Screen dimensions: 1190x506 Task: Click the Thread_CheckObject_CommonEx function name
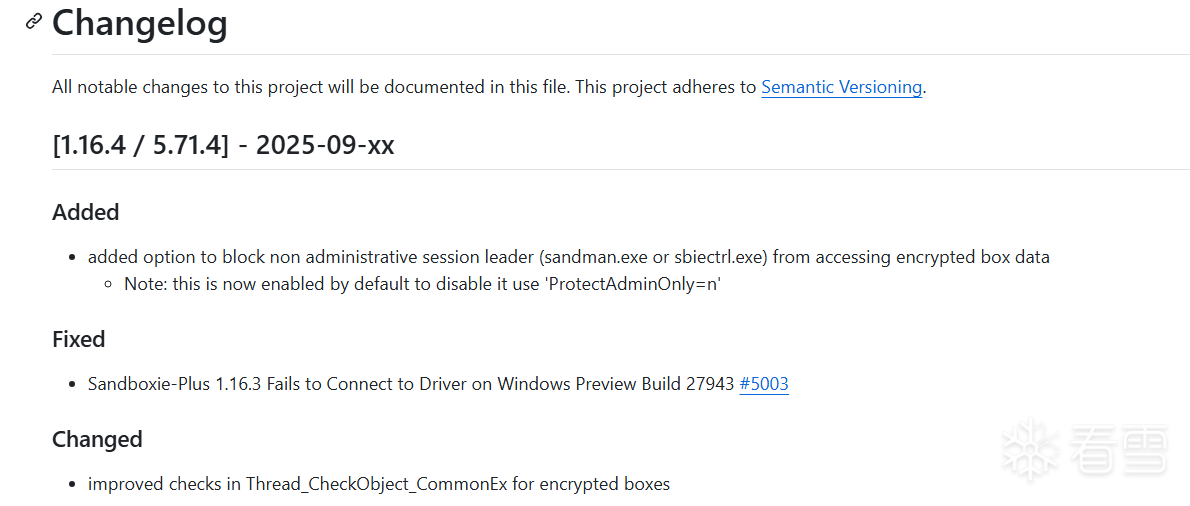click(x=377, y=484)
